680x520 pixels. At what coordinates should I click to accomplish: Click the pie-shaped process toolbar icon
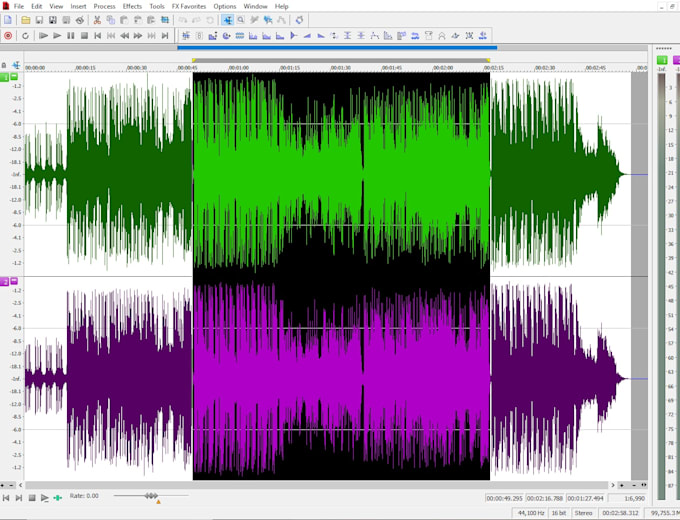click(226, 36)
